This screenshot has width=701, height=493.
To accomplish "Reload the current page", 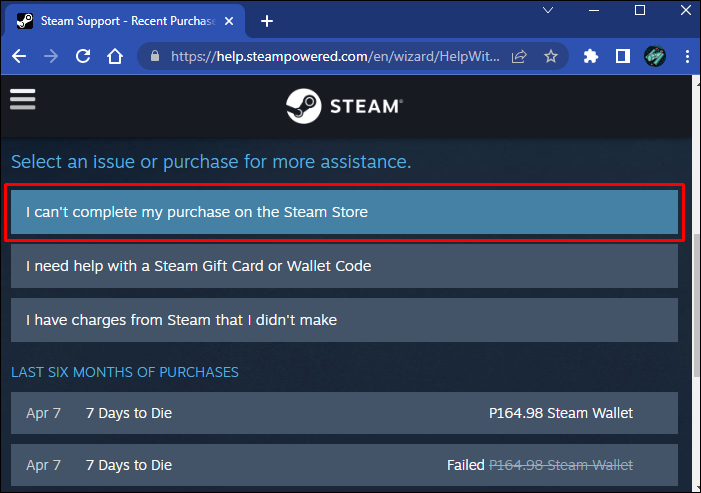I will point(83,57).
